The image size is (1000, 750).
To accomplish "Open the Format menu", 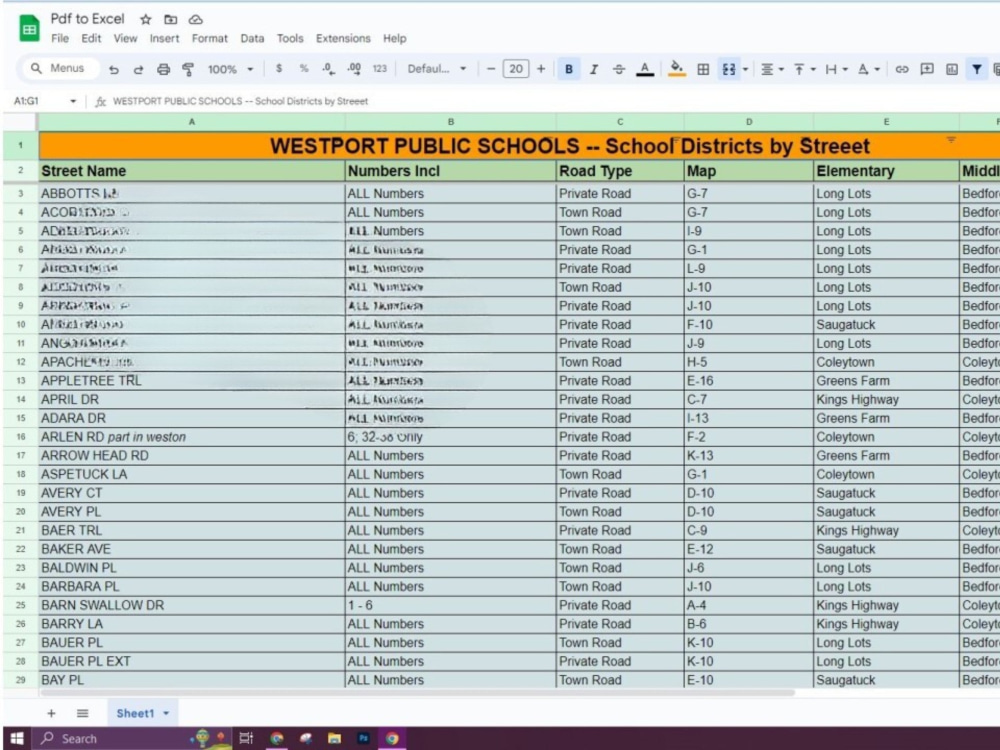I will pyautogui.click(x=210, y=38).
